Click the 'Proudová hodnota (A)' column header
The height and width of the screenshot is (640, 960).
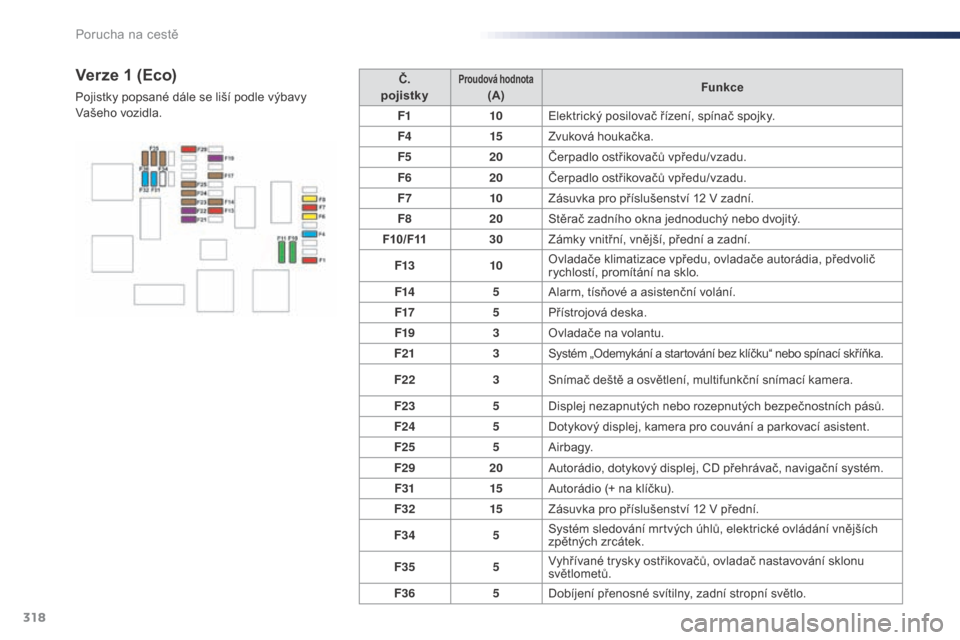496,87
